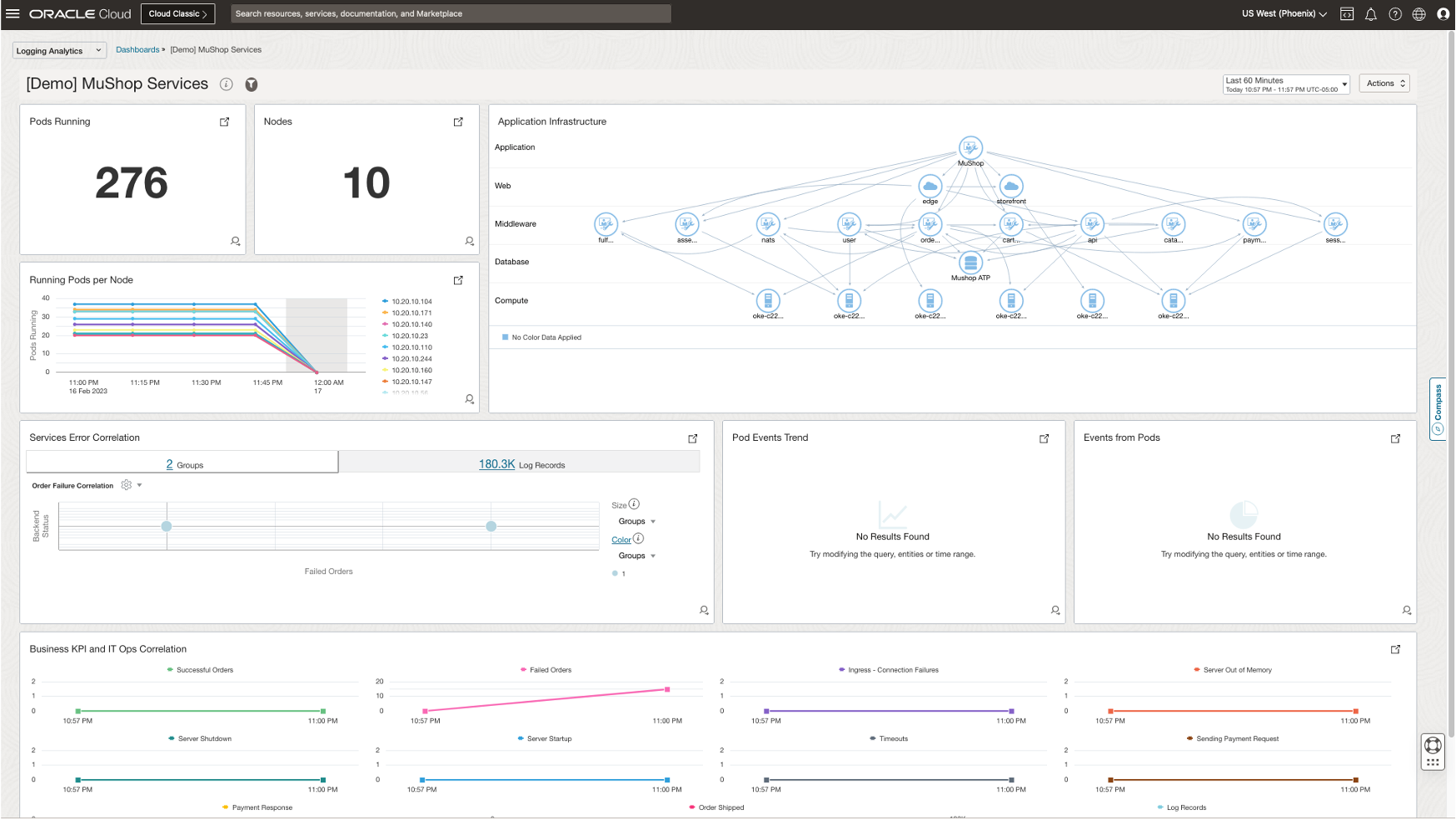Open the Color Groups dropdown
The height and width of the screenshot is (820, 1456).
(x=637, y=556)
